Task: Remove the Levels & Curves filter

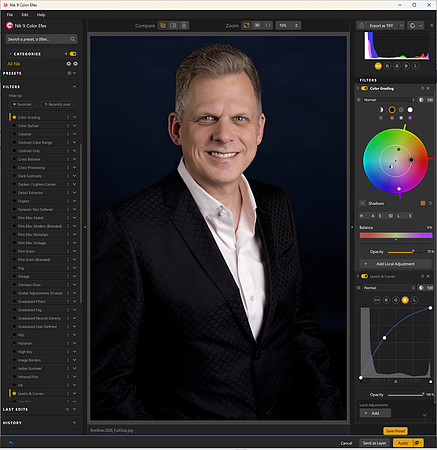Action: point(428,276)
